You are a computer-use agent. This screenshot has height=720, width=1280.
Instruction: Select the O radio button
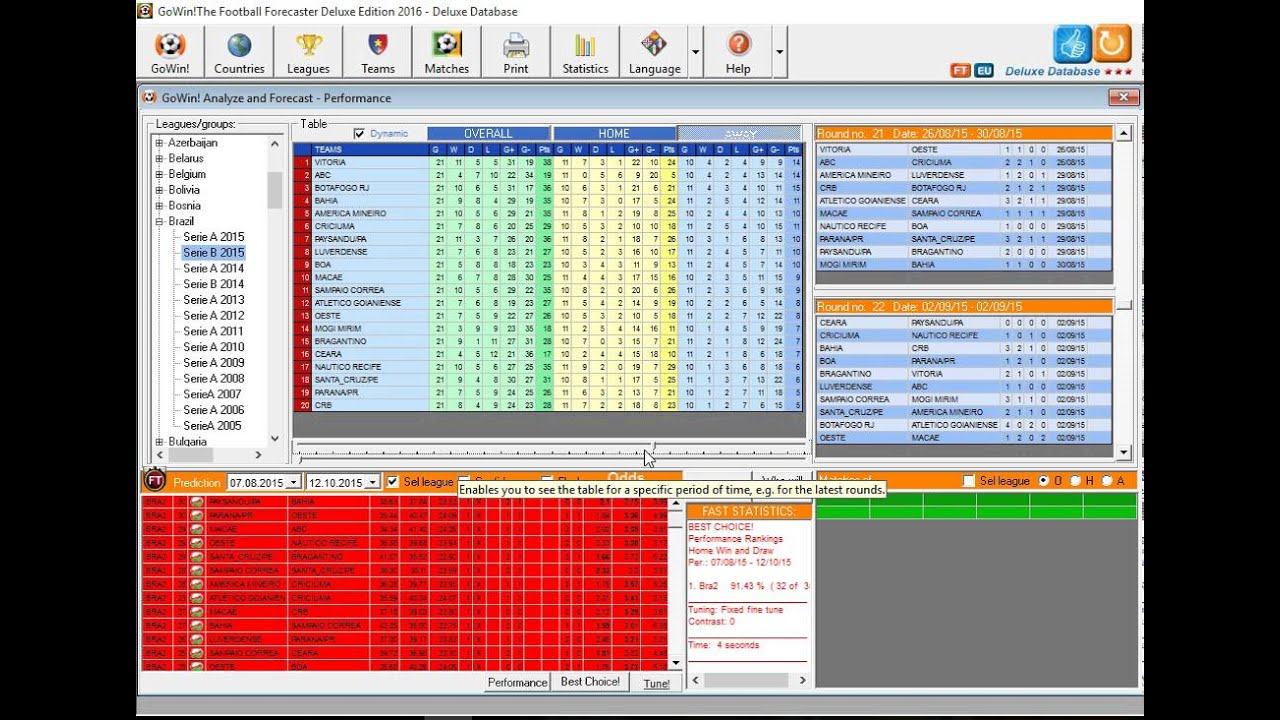click(x=1044, y=481)
